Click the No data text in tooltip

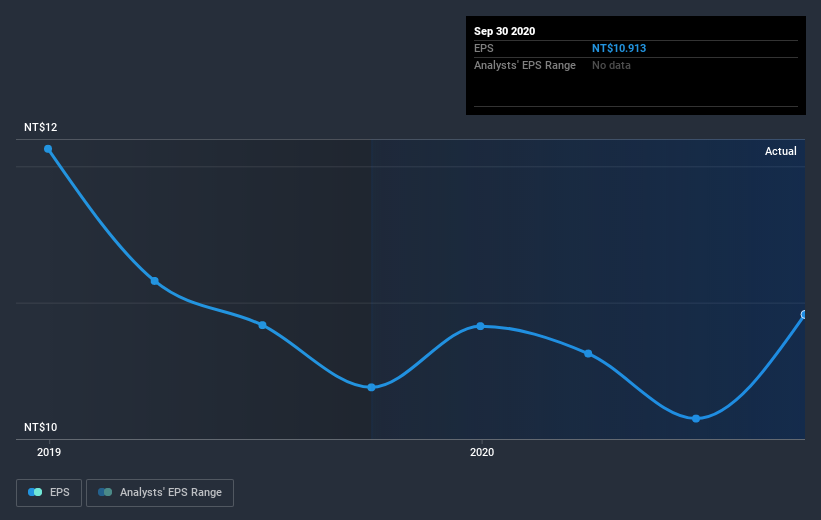pos(611,65)
